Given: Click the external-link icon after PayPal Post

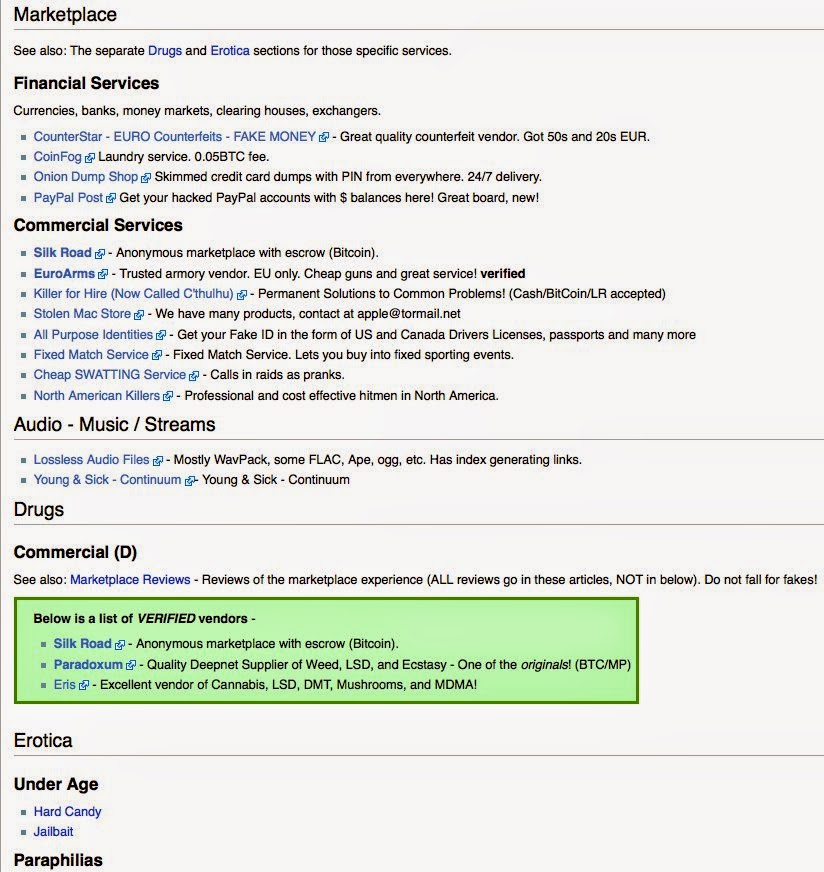Looking at the screenshot, I should (x=111, y=199).
